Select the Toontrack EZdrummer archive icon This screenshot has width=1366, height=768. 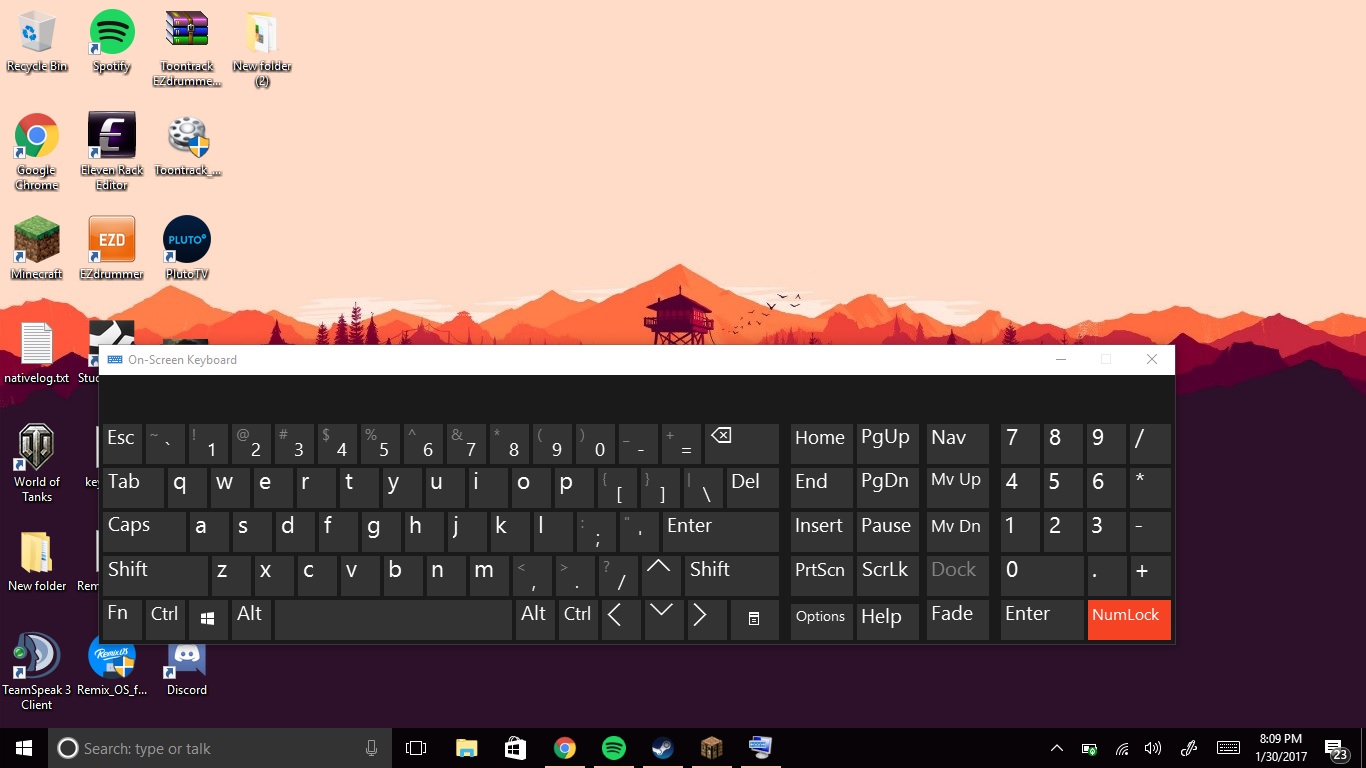[187, 49]
